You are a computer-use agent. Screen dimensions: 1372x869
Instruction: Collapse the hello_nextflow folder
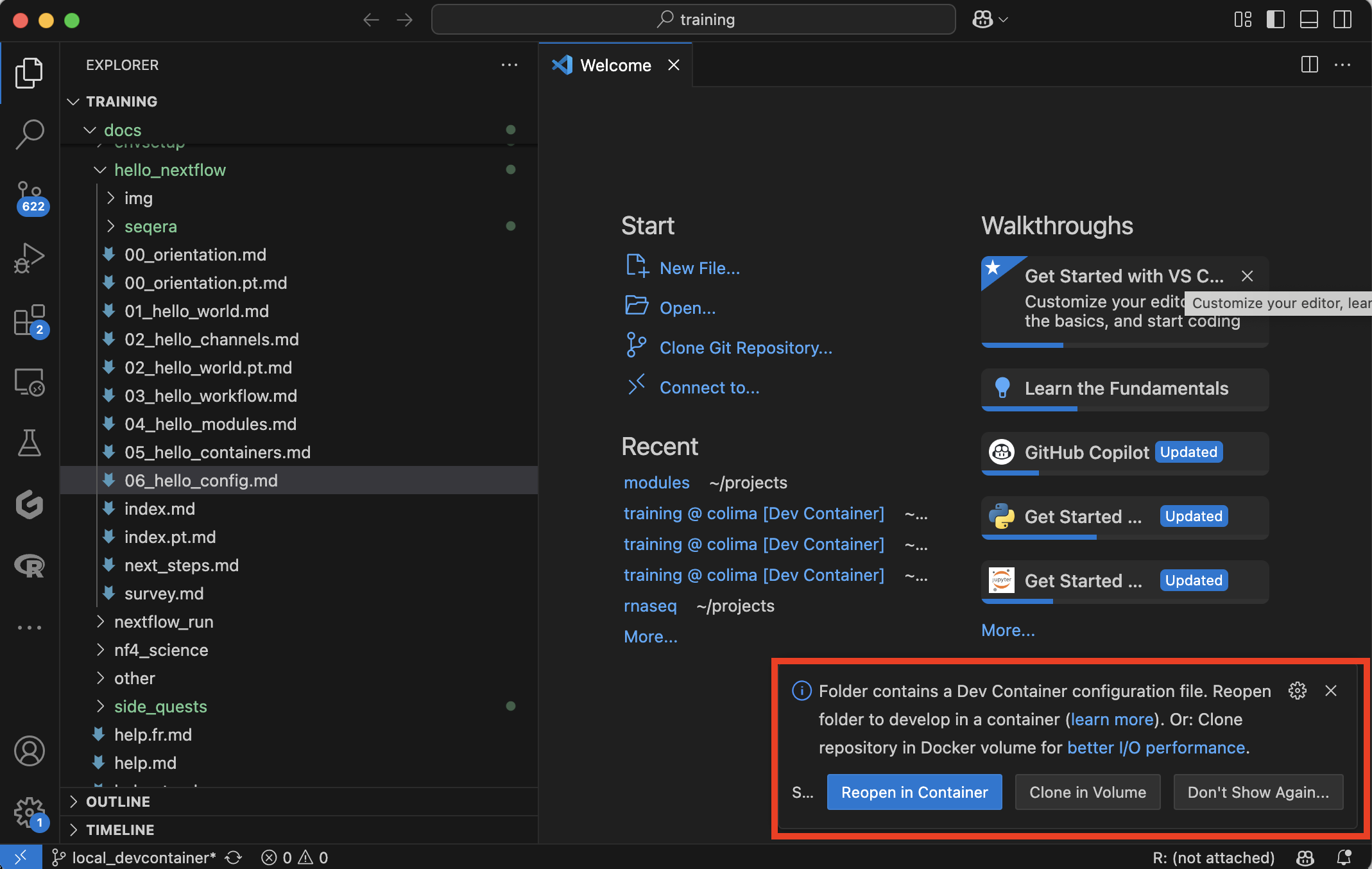click(x=100, y=170)
